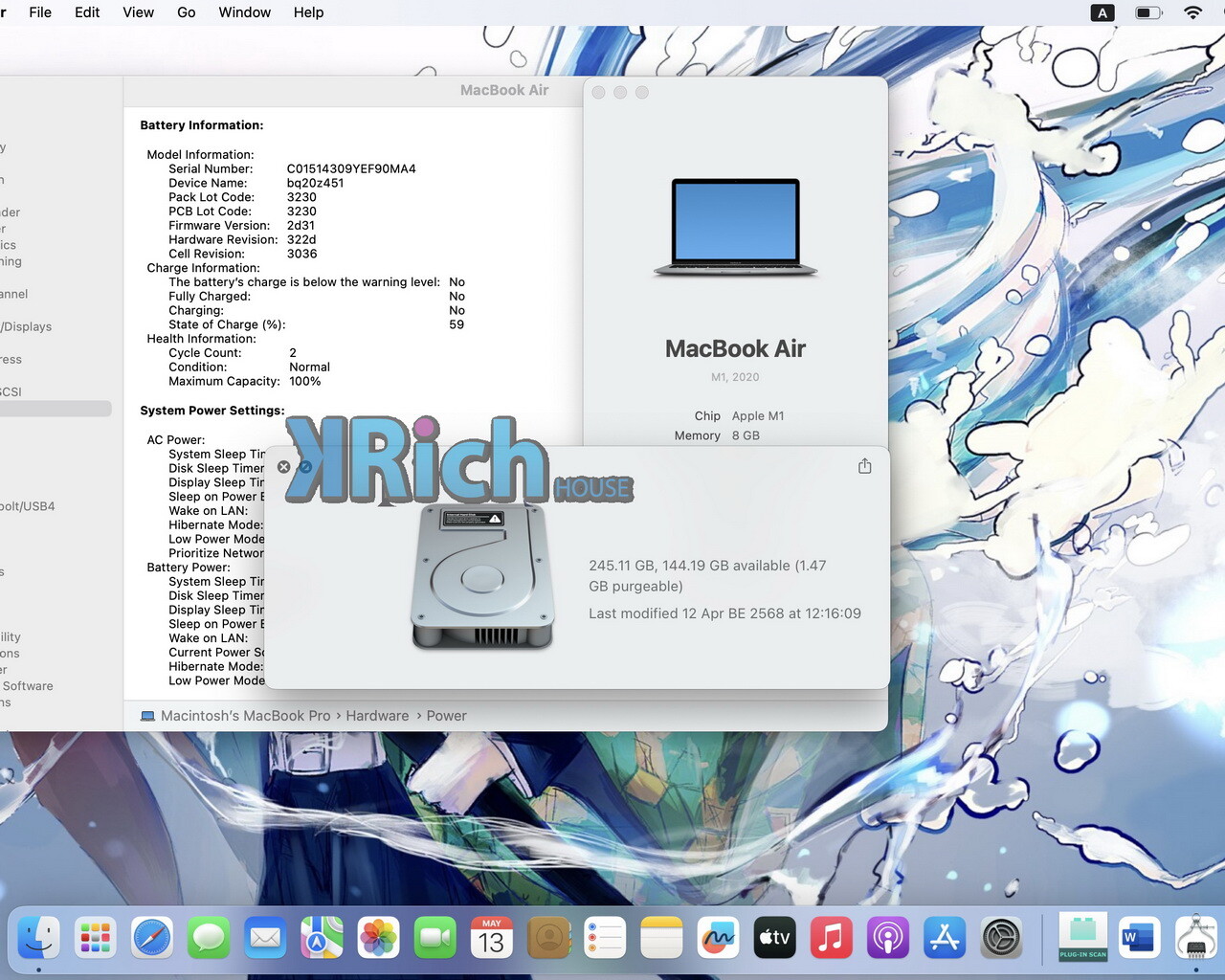Open the Contacts app icon
Image resolution: width=1225 pixels, height=980 pixels.
(548, 938)
